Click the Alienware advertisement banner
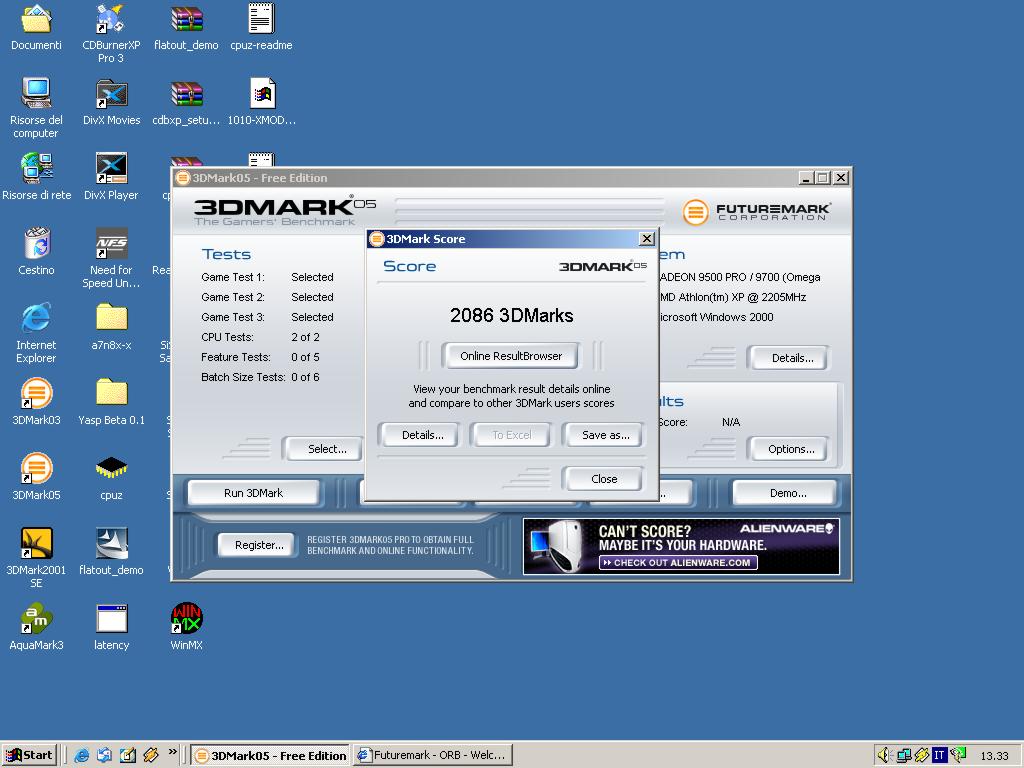 click(x=681, y=547)
